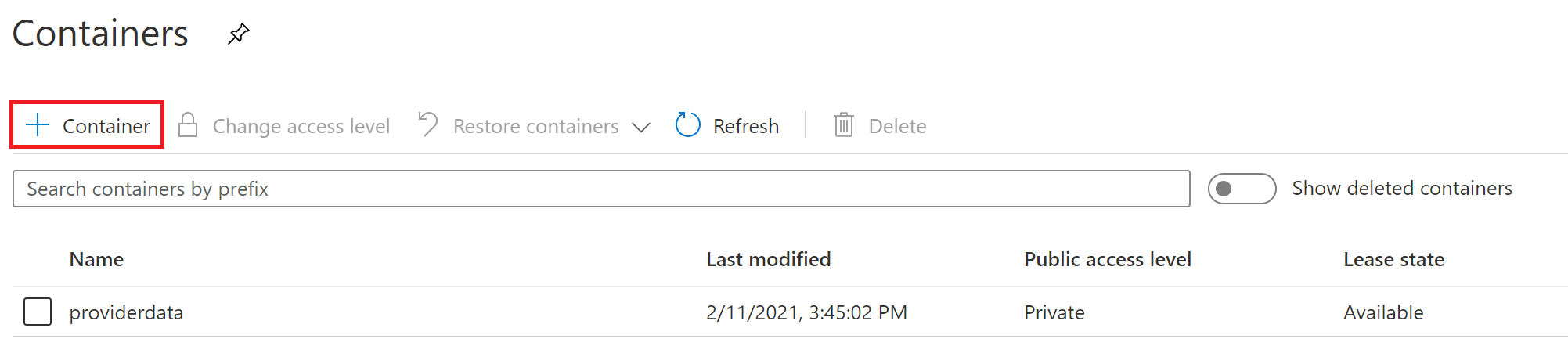Click the Container button label
The width and height of the screenshot is (1568, 346).
tap(106, 126)
